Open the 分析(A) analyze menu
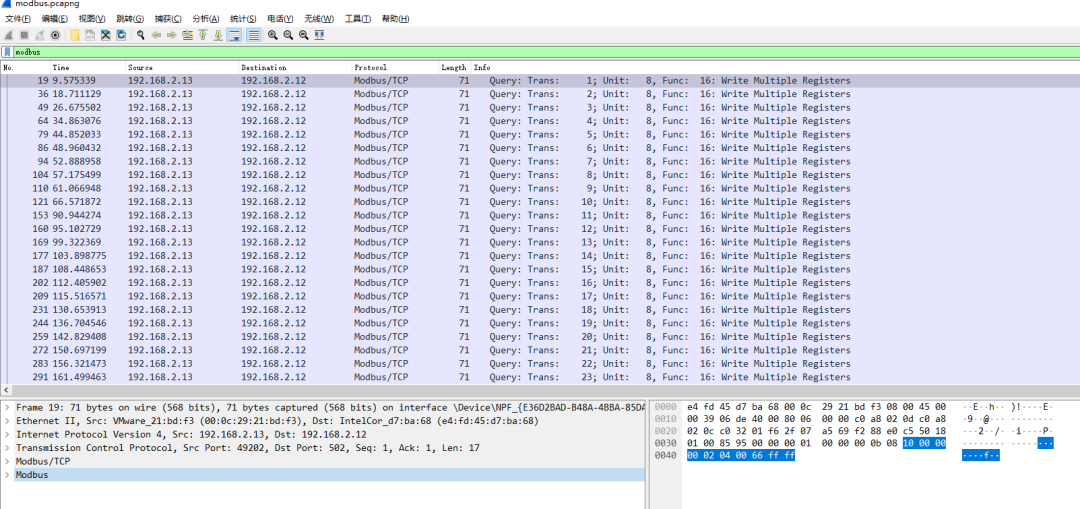 click(x=206, y=19)
